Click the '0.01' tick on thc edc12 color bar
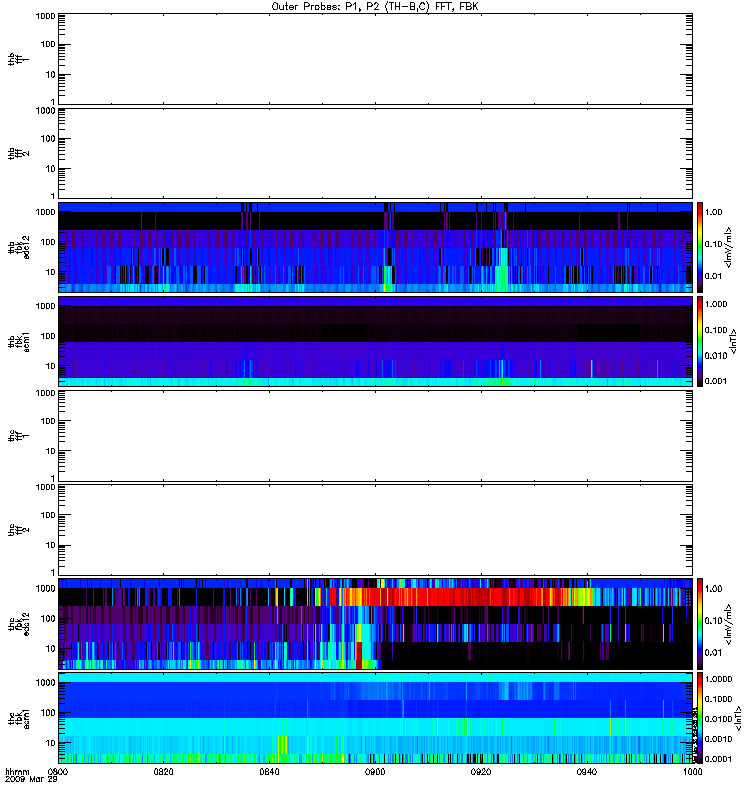The image size is (750, 800). pyautogui.click(x=714, y=653)
